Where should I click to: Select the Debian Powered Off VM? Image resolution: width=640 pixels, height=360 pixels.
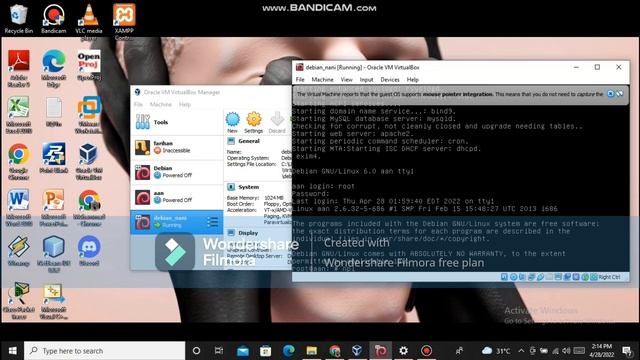point(177,172)
